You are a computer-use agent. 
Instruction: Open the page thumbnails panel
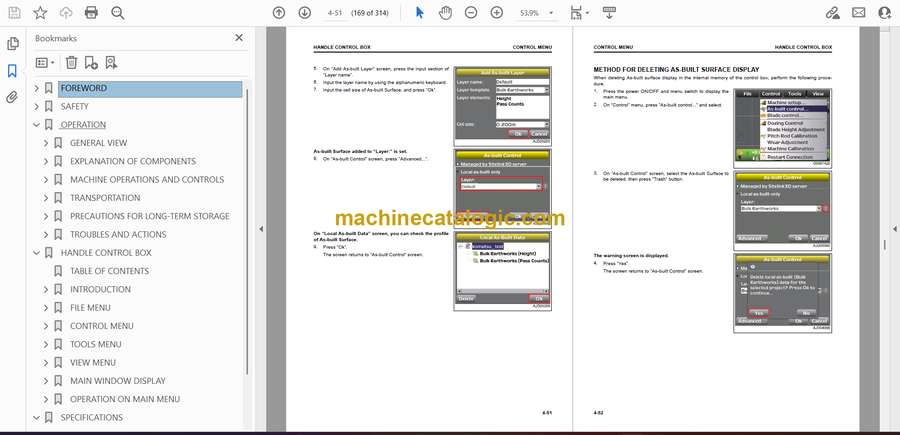click(13, 44)
